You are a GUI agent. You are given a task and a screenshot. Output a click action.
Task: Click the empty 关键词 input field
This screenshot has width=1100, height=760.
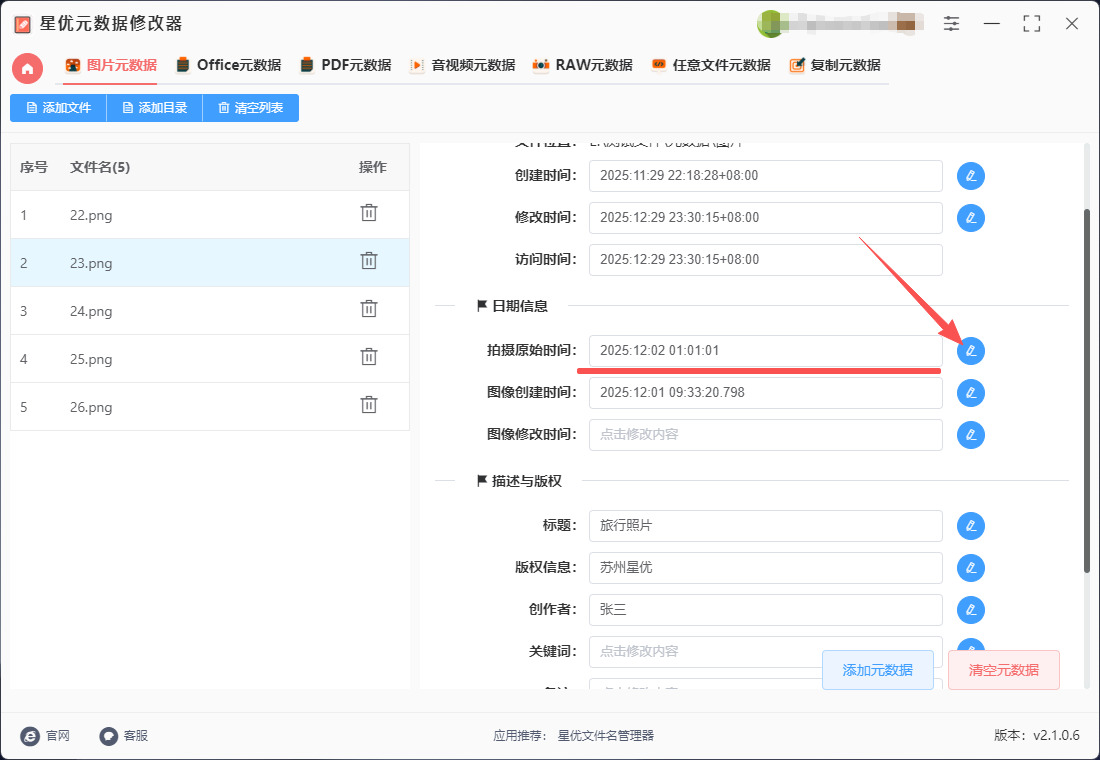coord(765,652)
